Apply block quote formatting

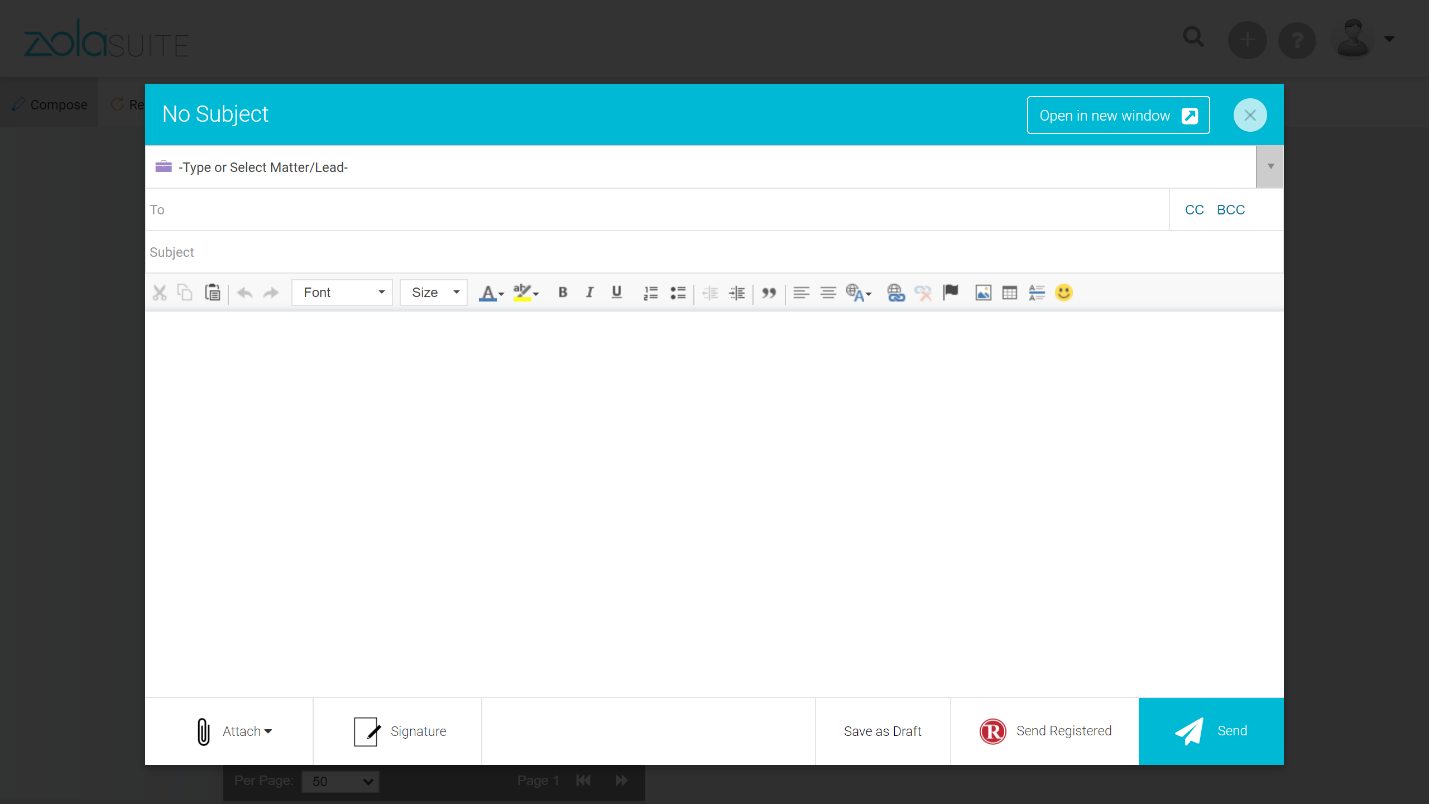[769, 293]
